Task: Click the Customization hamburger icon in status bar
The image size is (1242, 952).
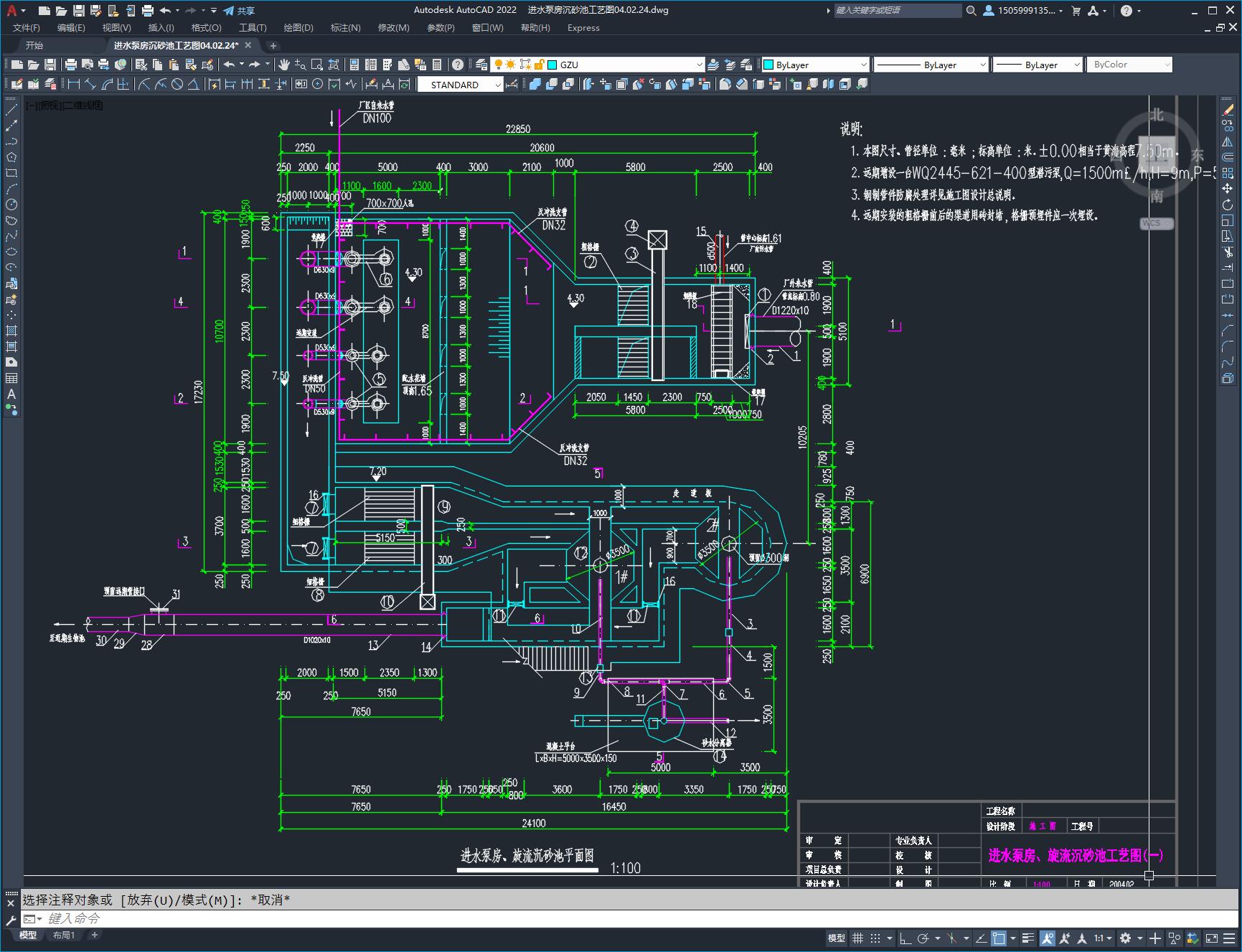Action: tap(1228, 938)
